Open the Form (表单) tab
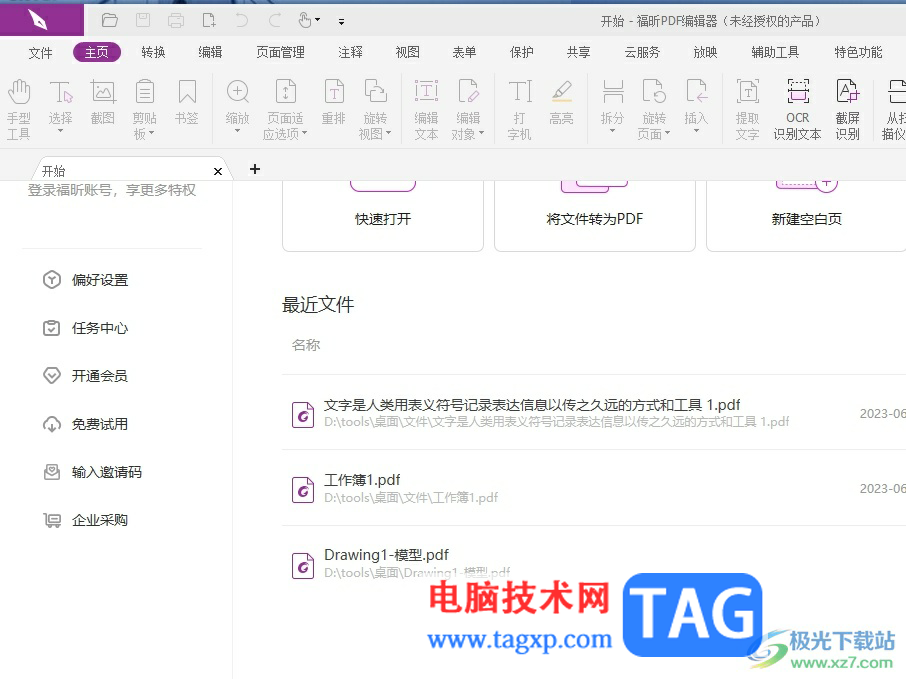 [465, 53]
